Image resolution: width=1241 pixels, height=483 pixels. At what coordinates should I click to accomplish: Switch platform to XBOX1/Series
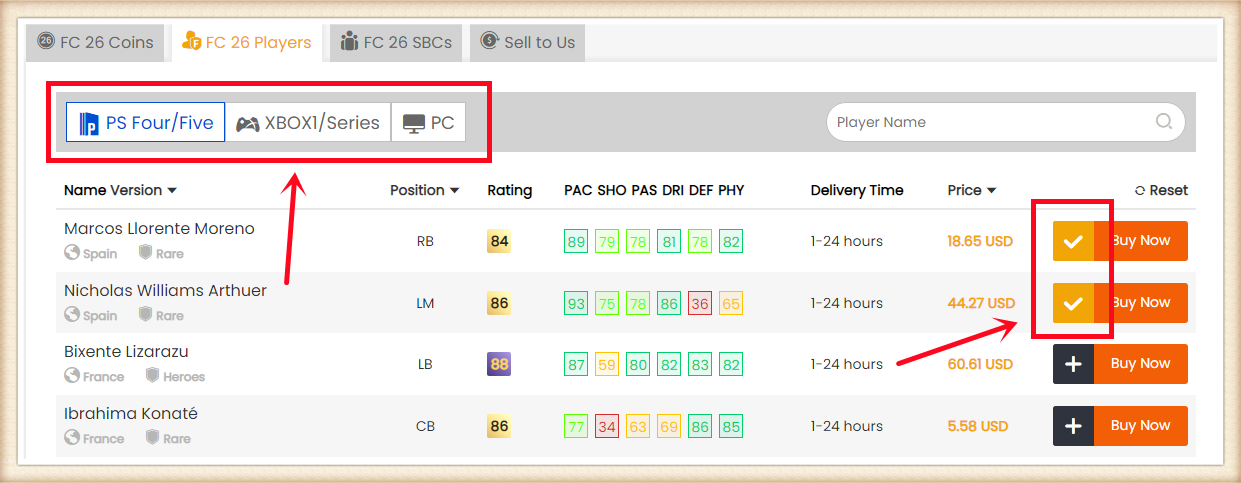(x=308, y=123)
